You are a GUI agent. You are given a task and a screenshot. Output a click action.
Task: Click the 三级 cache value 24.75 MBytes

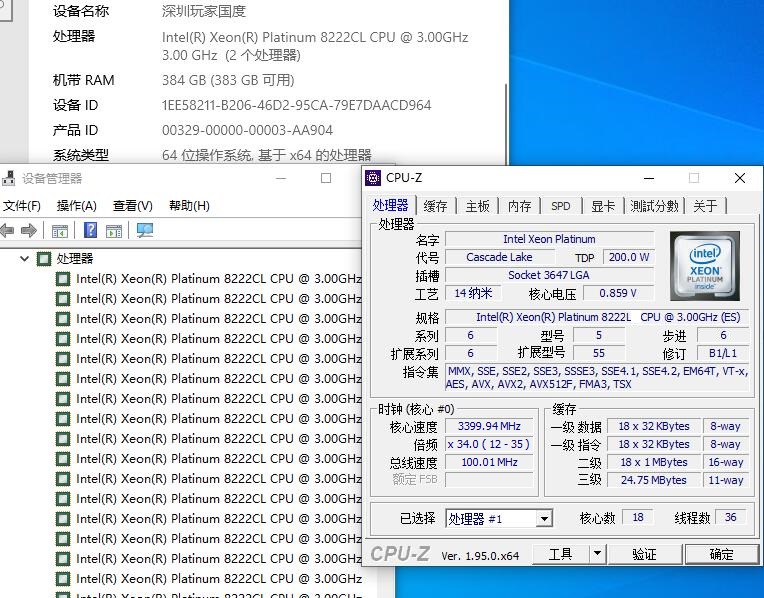click(x=653, y=480)
